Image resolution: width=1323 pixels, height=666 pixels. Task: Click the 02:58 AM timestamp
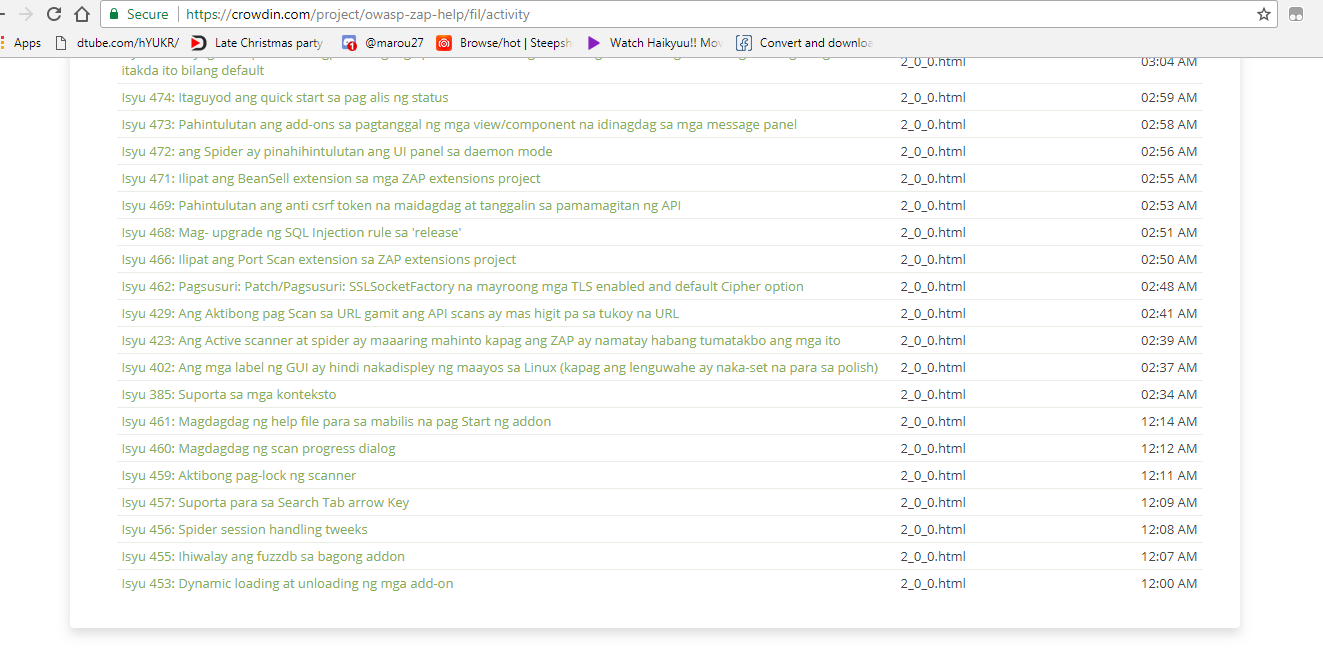click(x=1169, y=125)
